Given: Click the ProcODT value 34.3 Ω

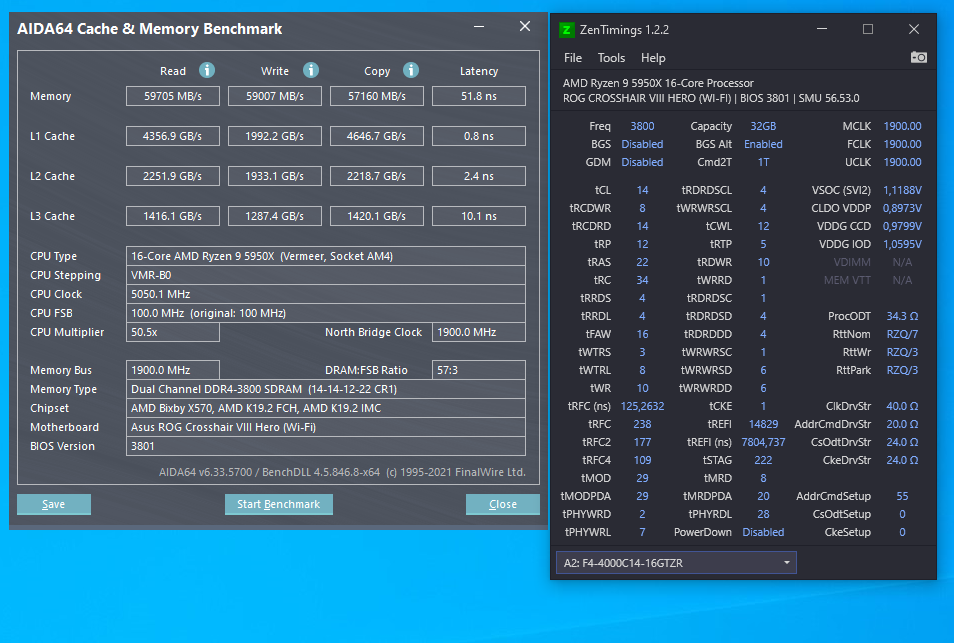Looking at the screenshot, I should click(902, 316).
